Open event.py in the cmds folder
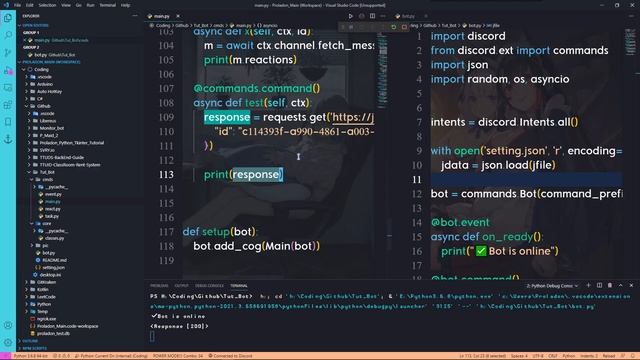This screenshot has width=640, height=360. [53, 194]
